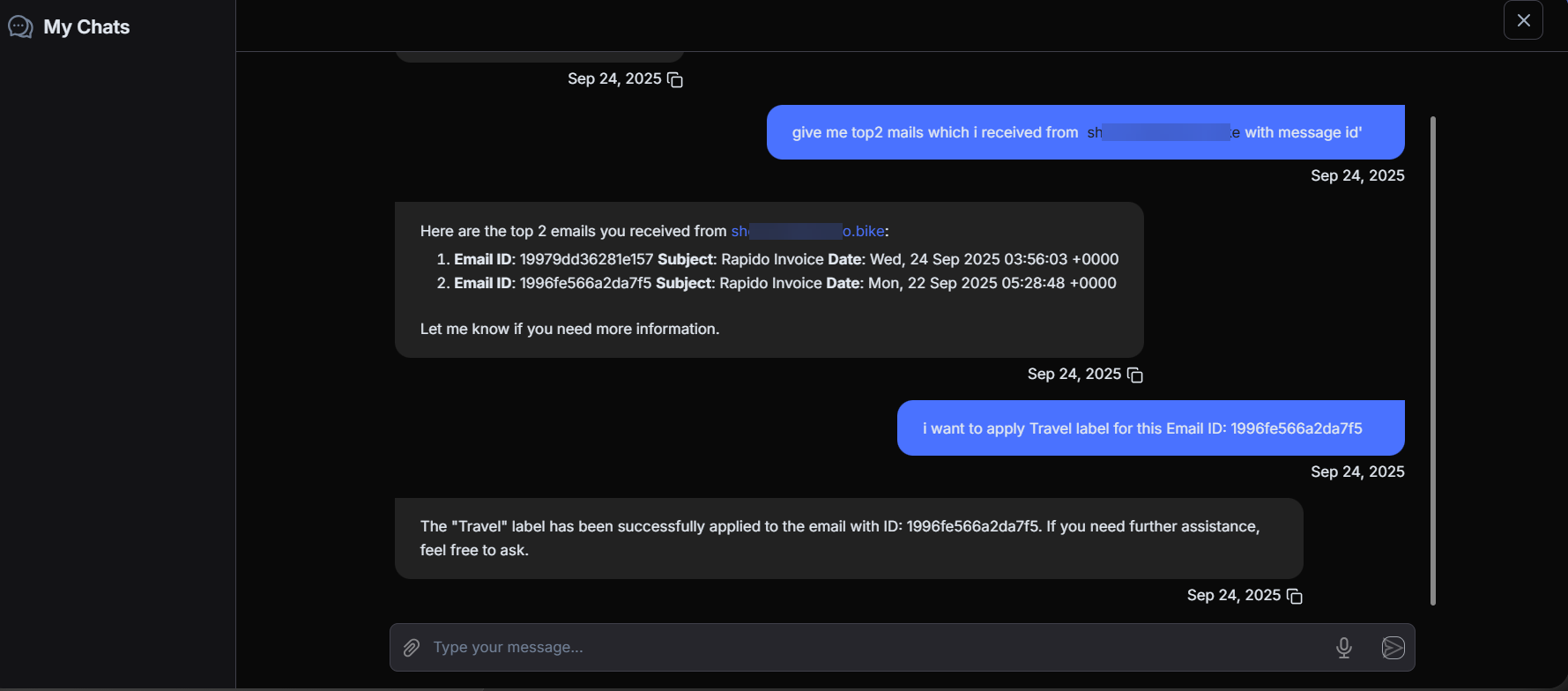
Task: Click the chat conversation vertical scrollbar
Action: coord(1432,361)
